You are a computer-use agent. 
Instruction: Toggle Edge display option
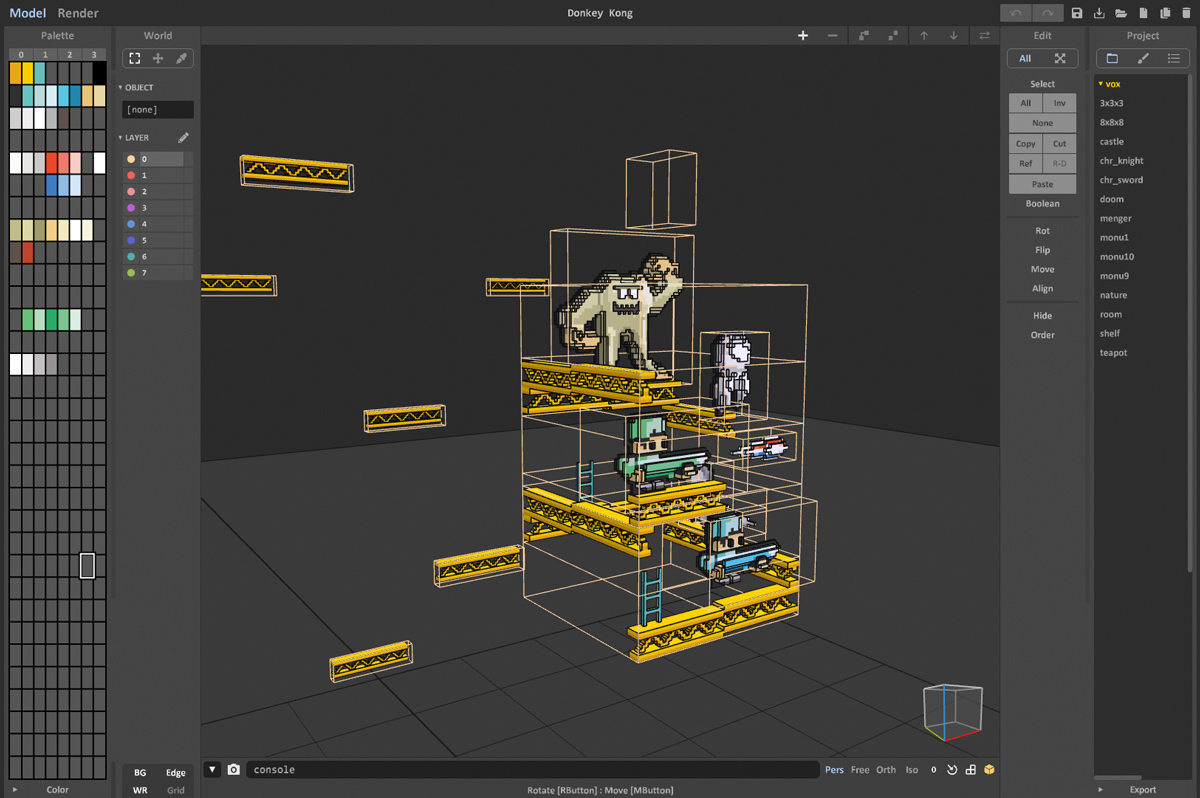tap(176, 772)
